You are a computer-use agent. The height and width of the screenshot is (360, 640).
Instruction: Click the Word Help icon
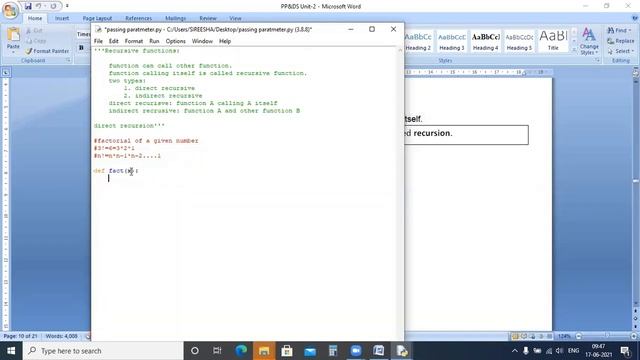(635, 18)
